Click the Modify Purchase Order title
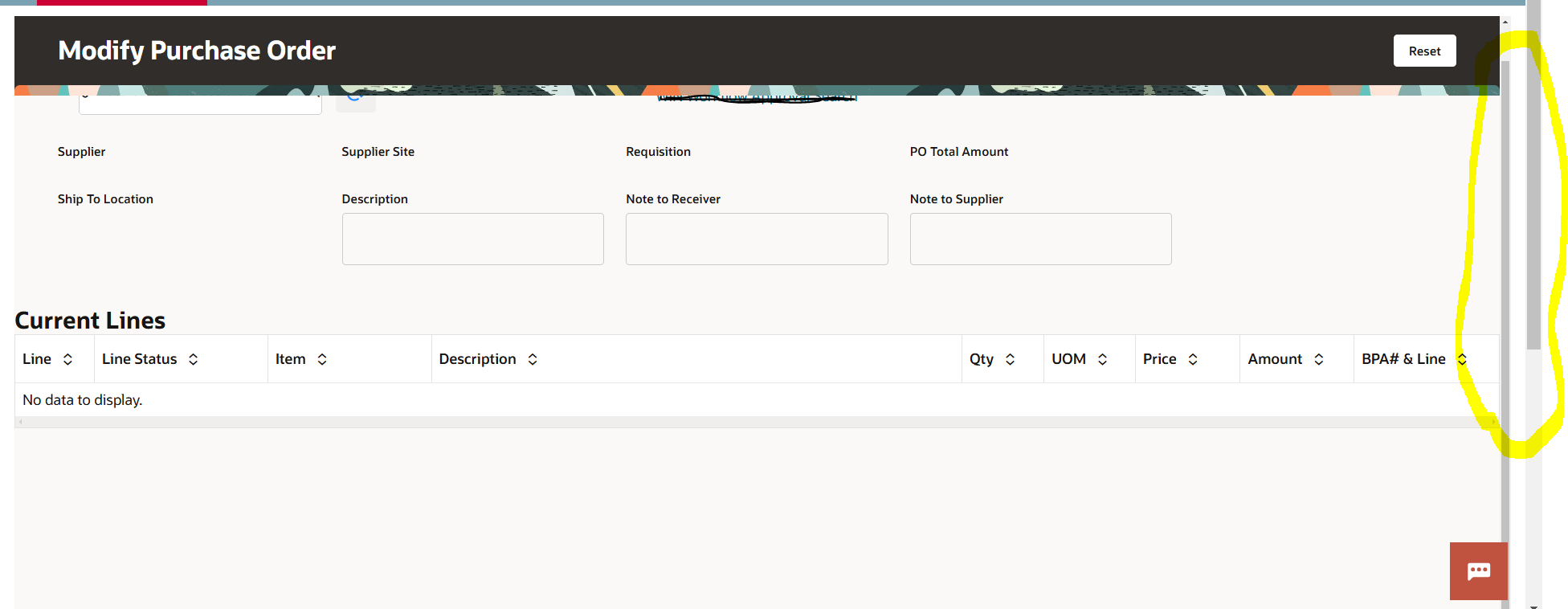 point(197,51)
